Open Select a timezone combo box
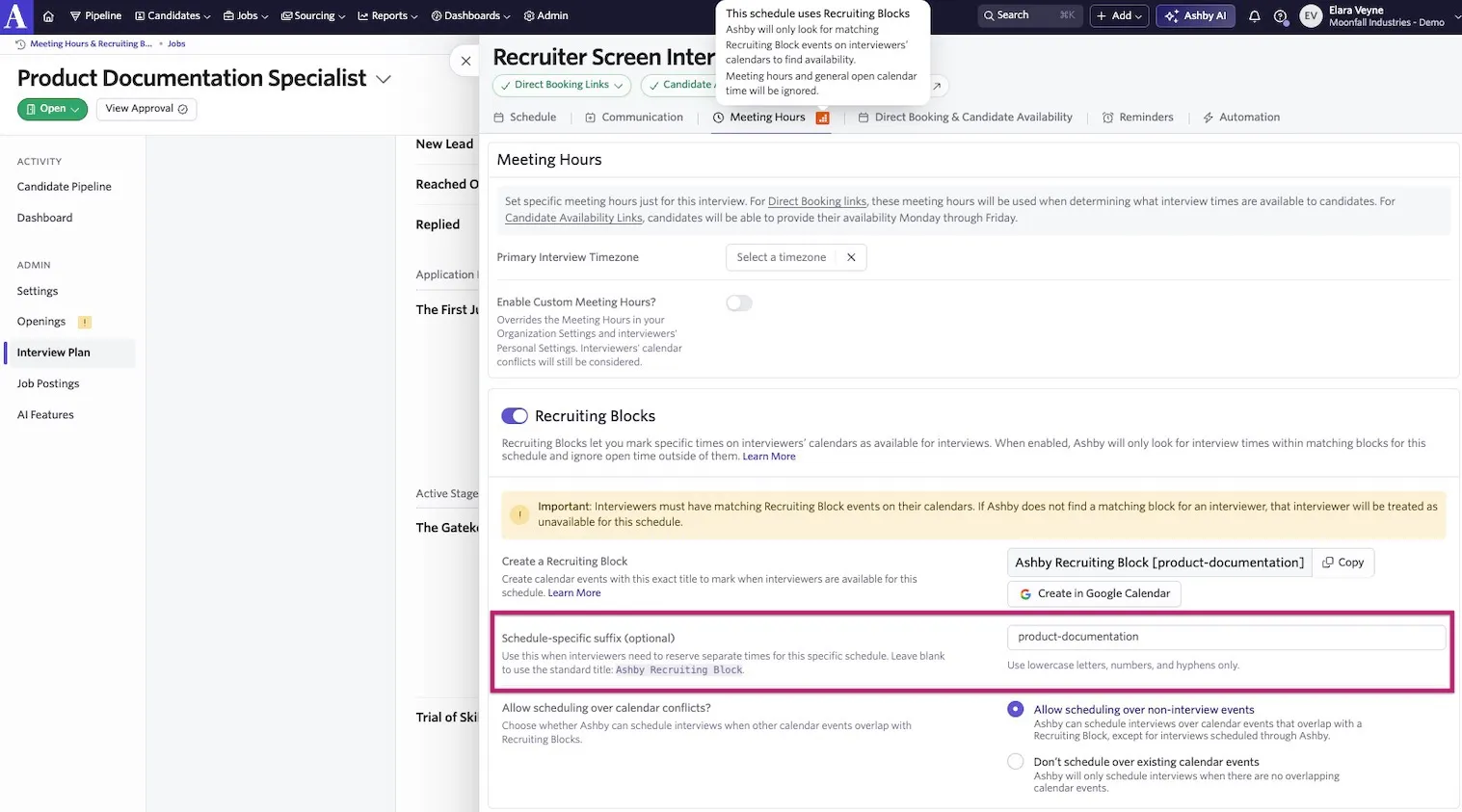This screenshot has height=812, width=1462. 782,257
